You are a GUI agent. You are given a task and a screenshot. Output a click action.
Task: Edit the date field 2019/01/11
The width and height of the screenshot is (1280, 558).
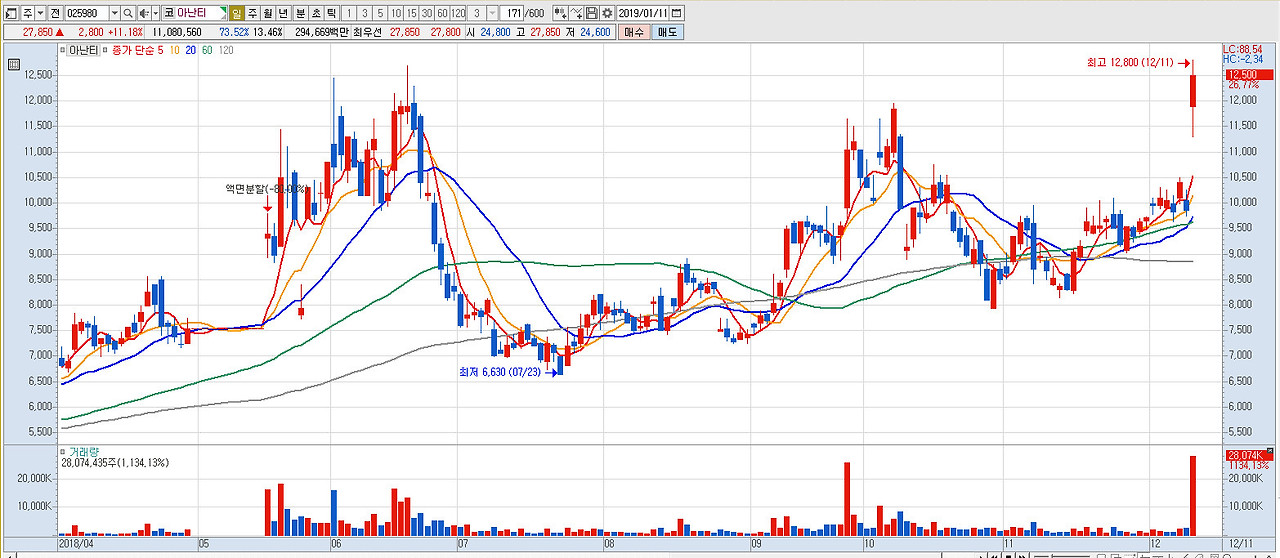pos(643,13)
